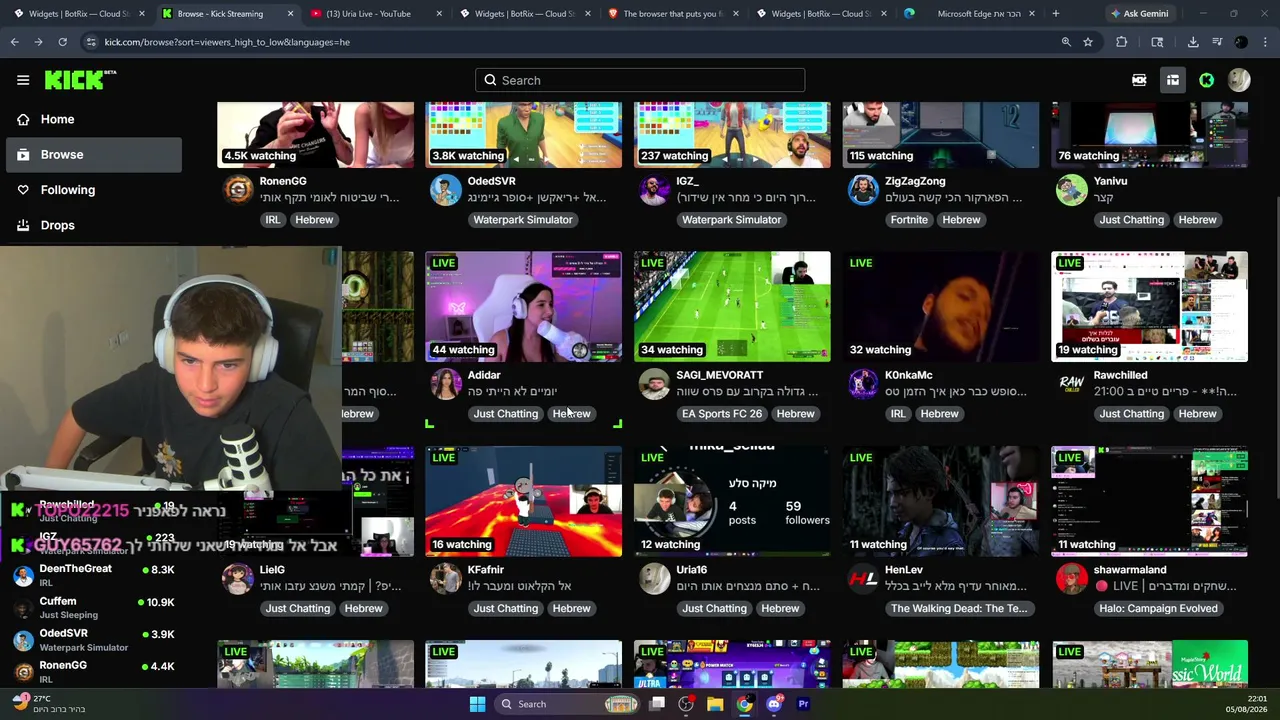
Task: Open SAGI_MEVORATT's soccer stream thumbnail
Action: pyautogui.click(x=732, y=306)
